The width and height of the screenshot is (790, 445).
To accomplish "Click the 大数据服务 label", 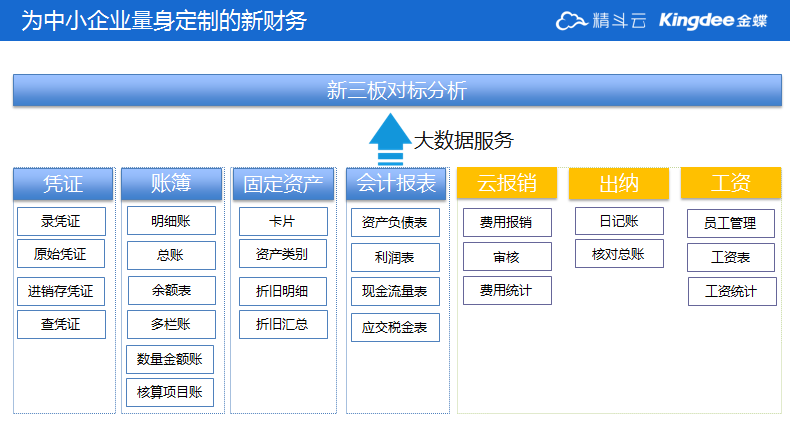I will point(464,141).
